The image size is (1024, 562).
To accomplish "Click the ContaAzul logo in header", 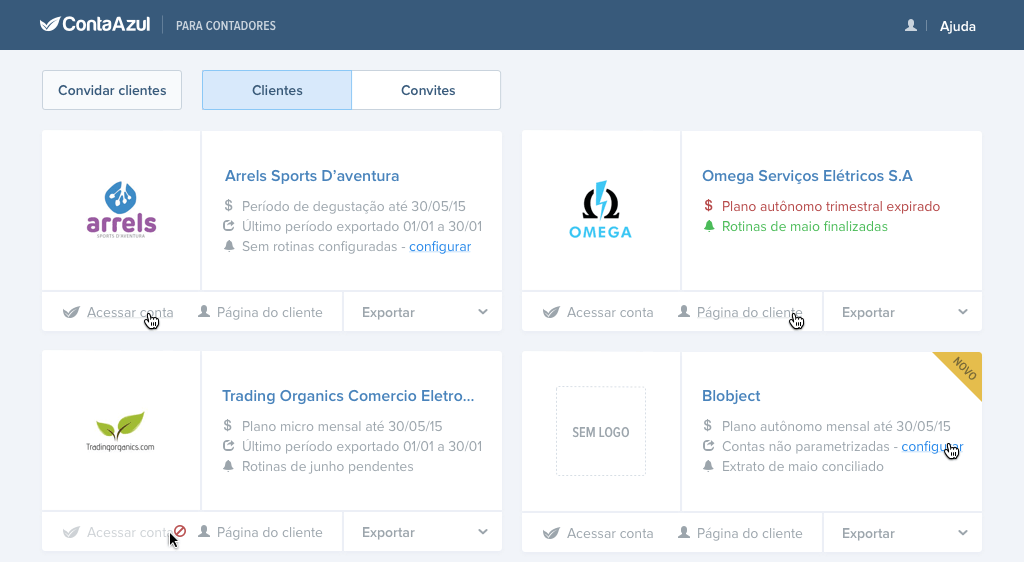I will (x=95, y=25).
